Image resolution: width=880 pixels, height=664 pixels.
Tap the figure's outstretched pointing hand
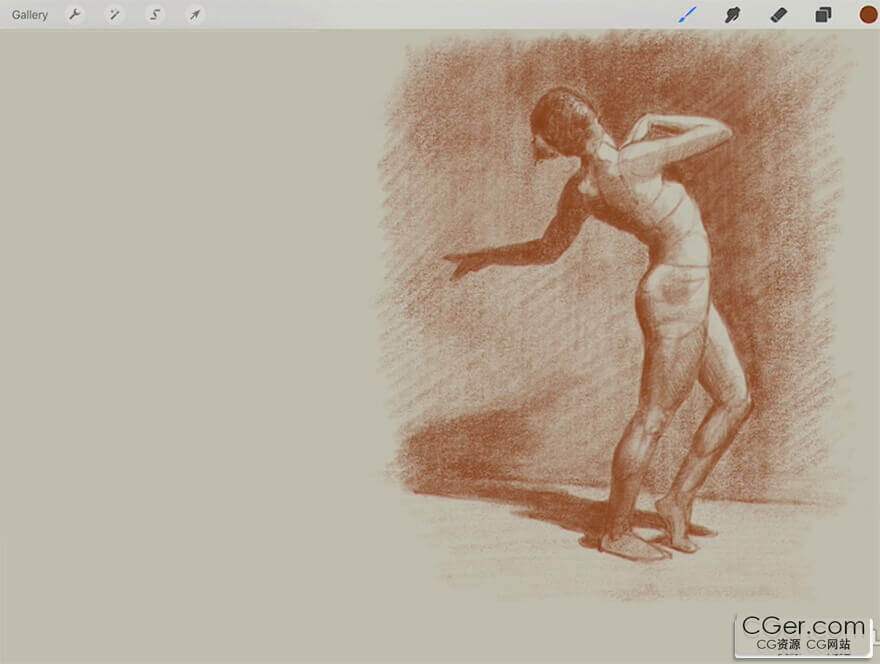[462, 265]
